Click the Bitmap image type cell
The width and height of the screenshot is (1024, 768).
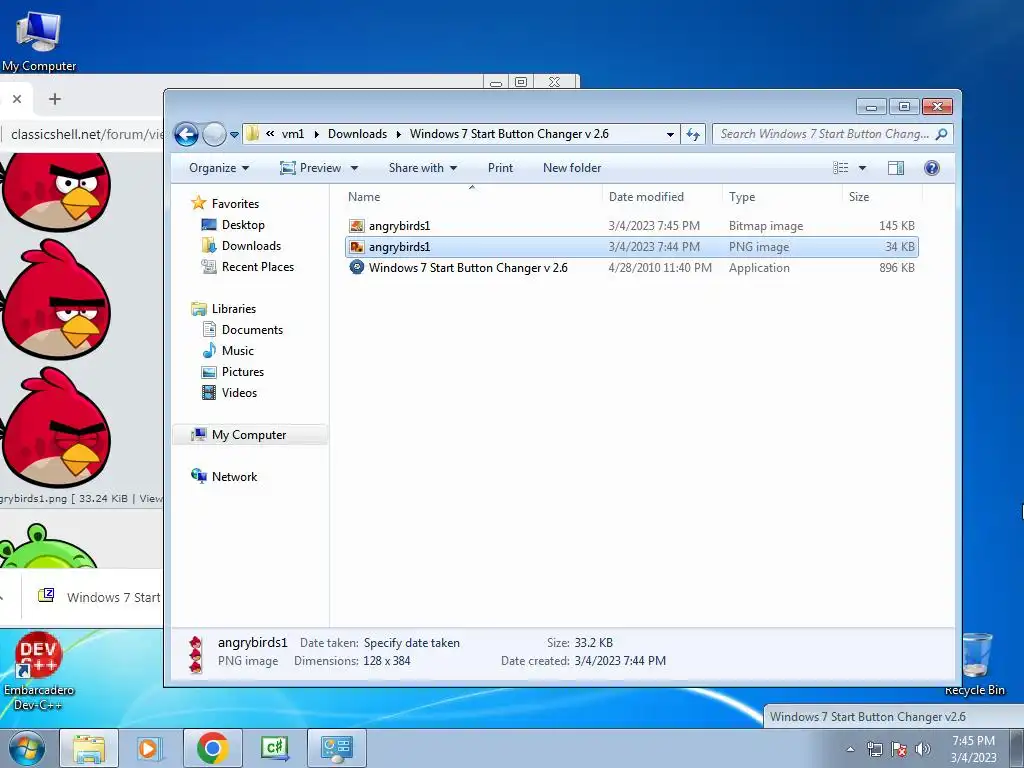[766, 226]
